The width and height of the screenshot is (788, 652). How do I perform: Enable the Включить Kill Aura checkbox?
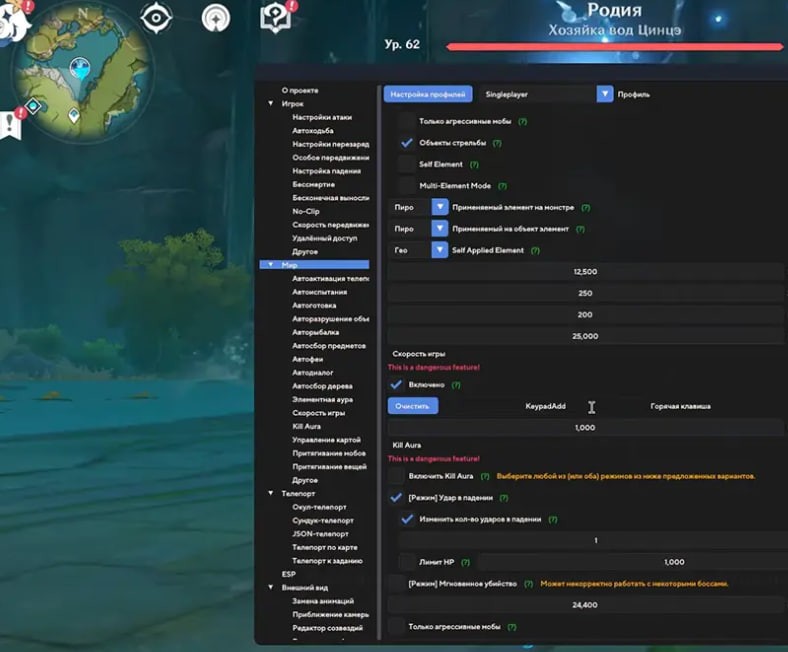point(398,476)
